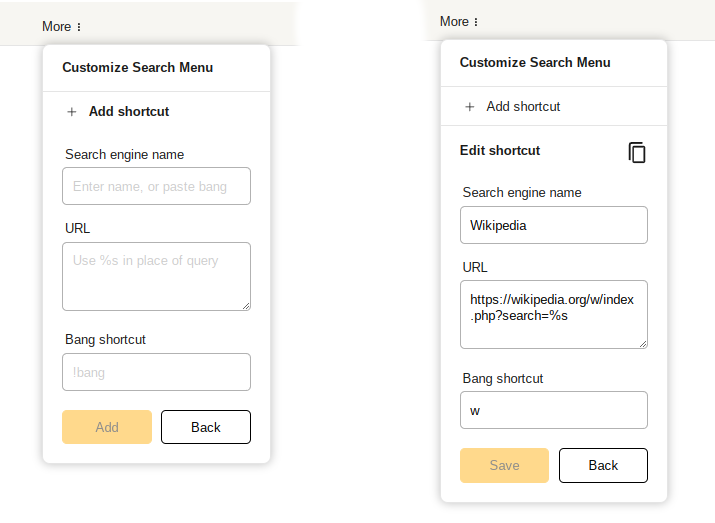
Task: Focus the empty Search engine name field
Action: coord(156,186)
